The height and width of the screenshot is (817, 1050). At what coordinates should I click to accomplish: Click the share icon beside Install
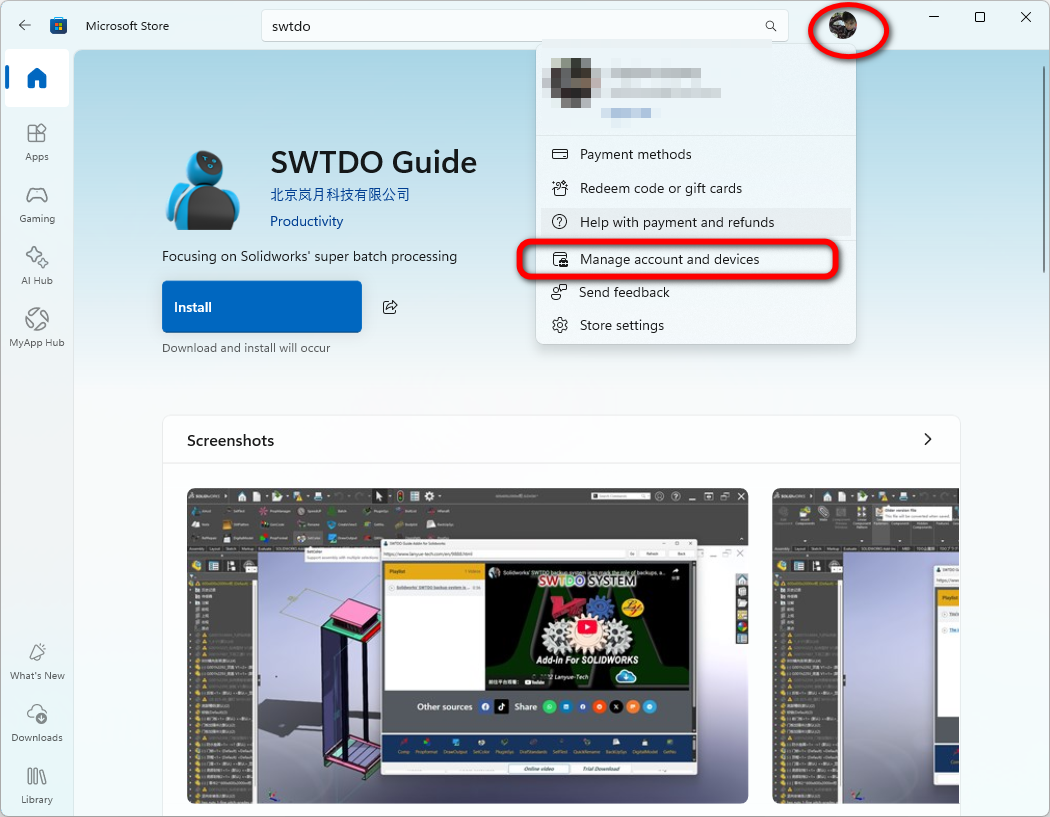(390, 307)
